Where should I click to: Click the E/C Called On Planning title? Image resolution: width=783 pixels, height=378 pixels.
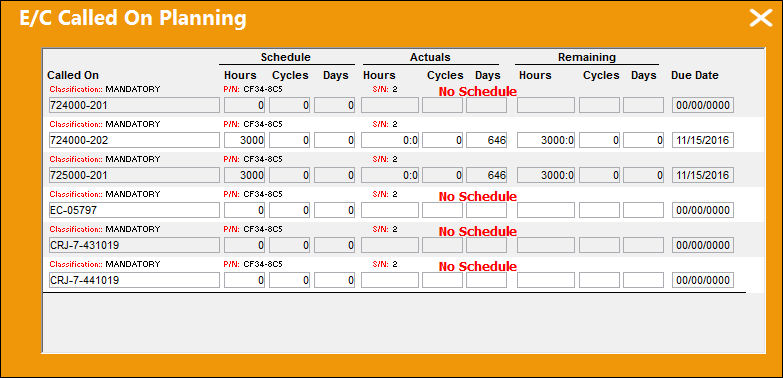coord(133,18)
